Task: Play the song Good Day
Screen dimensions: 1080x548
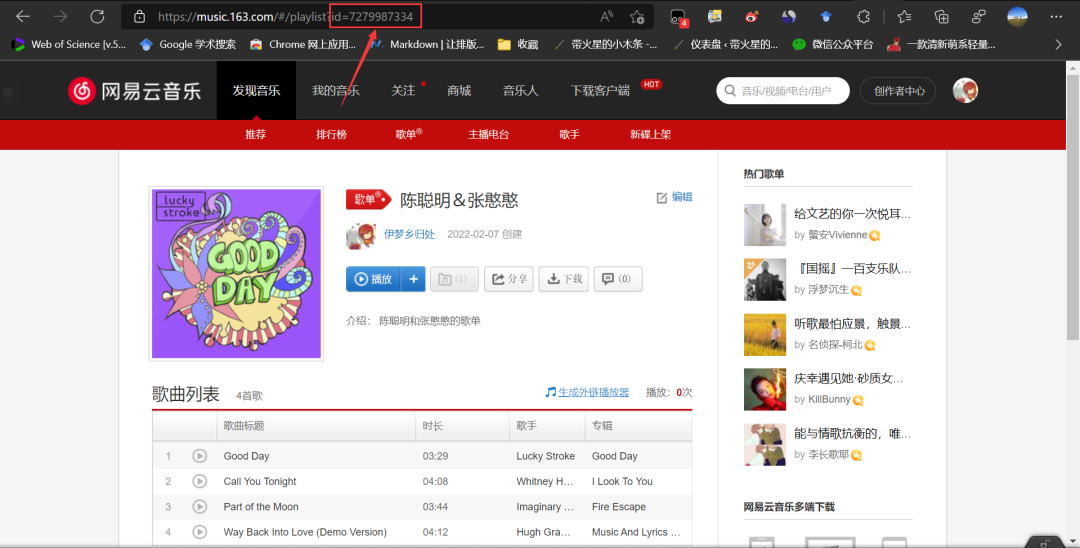Action: [200, 456]
